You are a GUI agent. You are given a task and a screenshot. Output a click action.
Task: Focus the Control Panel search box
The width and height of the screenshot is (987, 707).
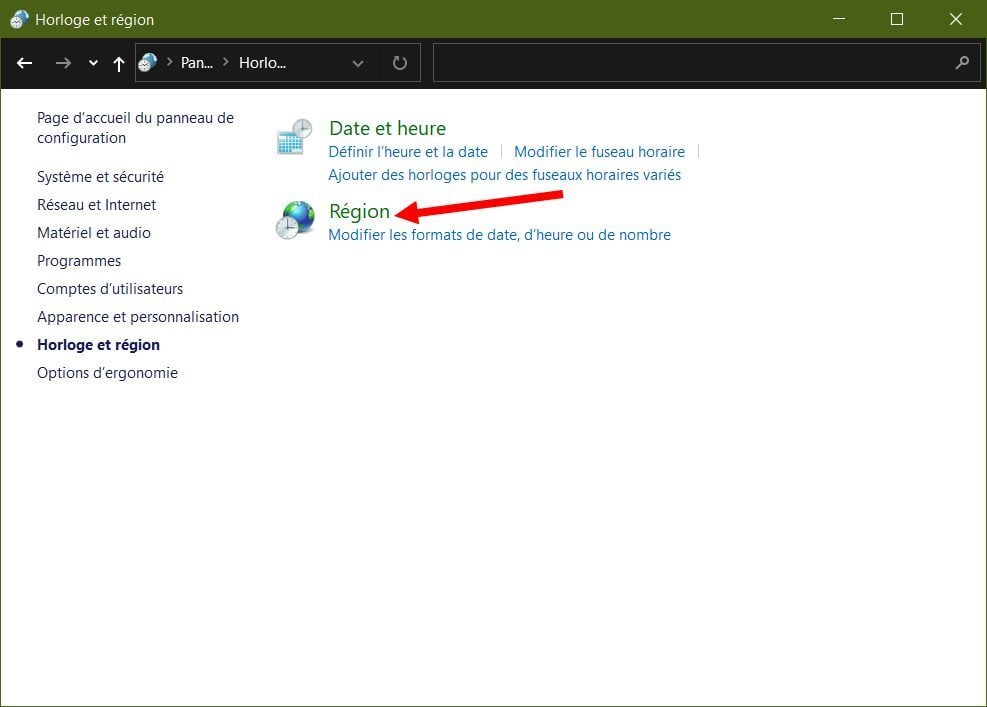(x=706, y=63)
